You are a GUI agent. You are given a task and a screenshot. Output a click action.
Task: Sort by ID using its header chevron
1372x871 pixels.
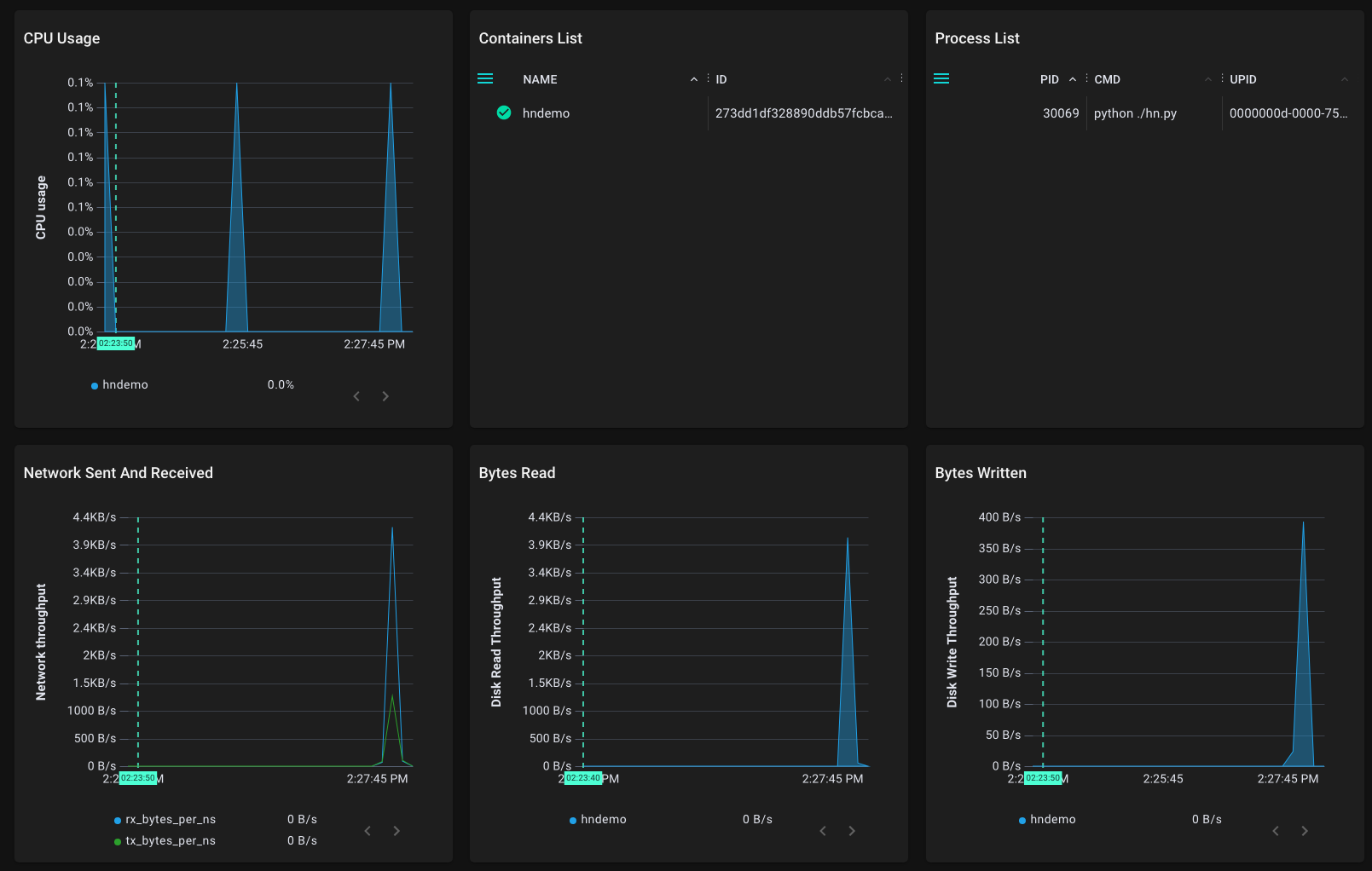(888, 78)
